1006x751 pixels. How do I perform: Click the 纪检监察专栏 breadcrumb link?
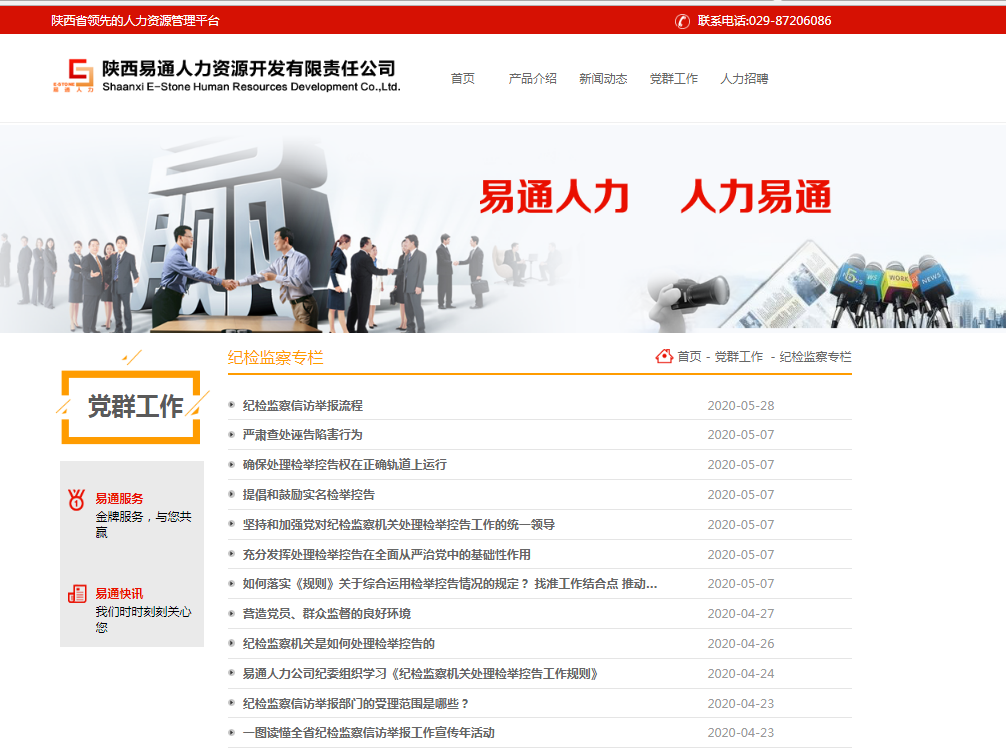(815, 357)
